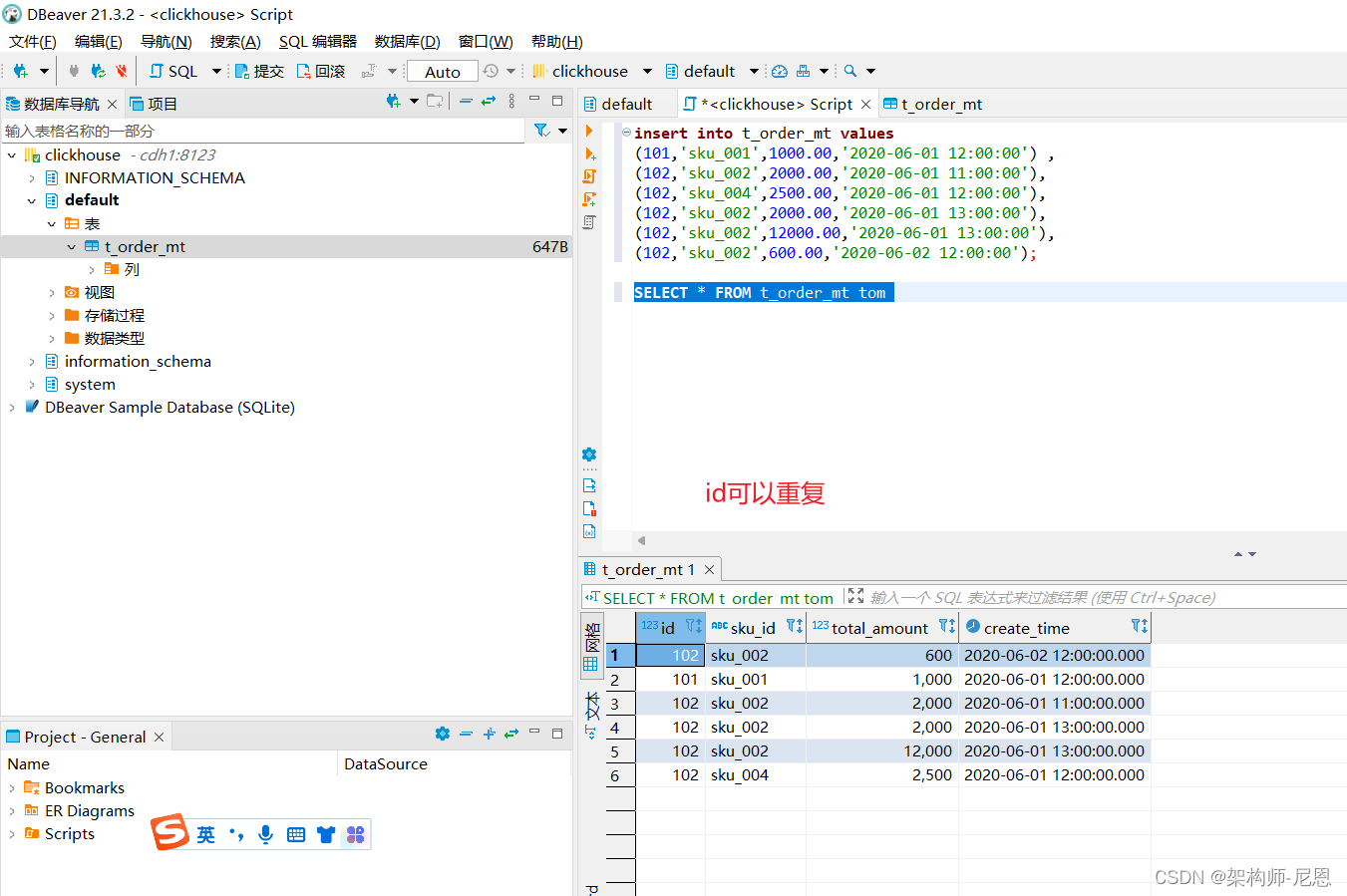Screen dimensions: 1347x896
Task: Select DBeaver Sample Database (SQLite) connection
Action: [169, 408]
